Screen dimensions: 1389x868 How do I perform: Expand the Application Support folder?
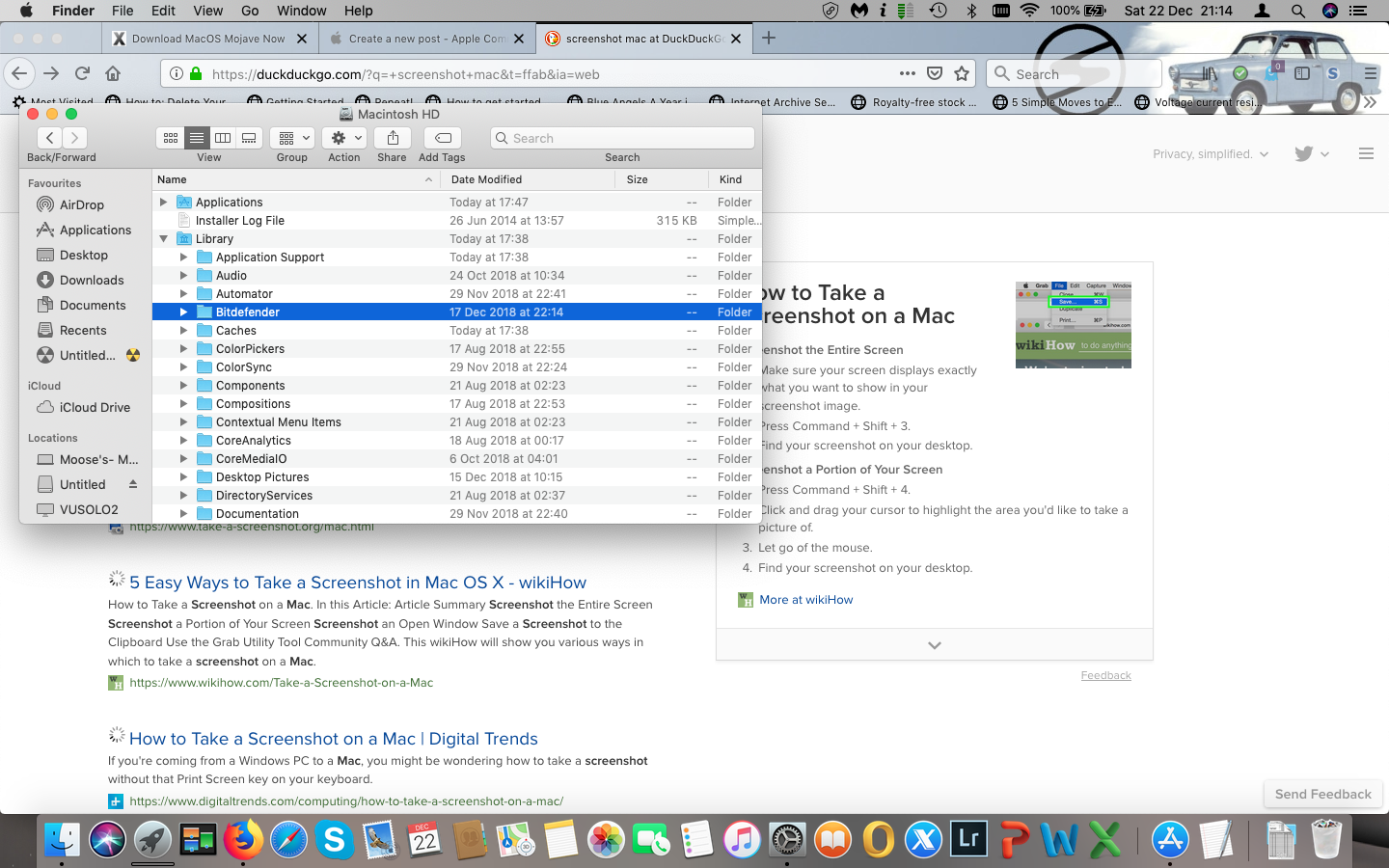click(183, 258)
